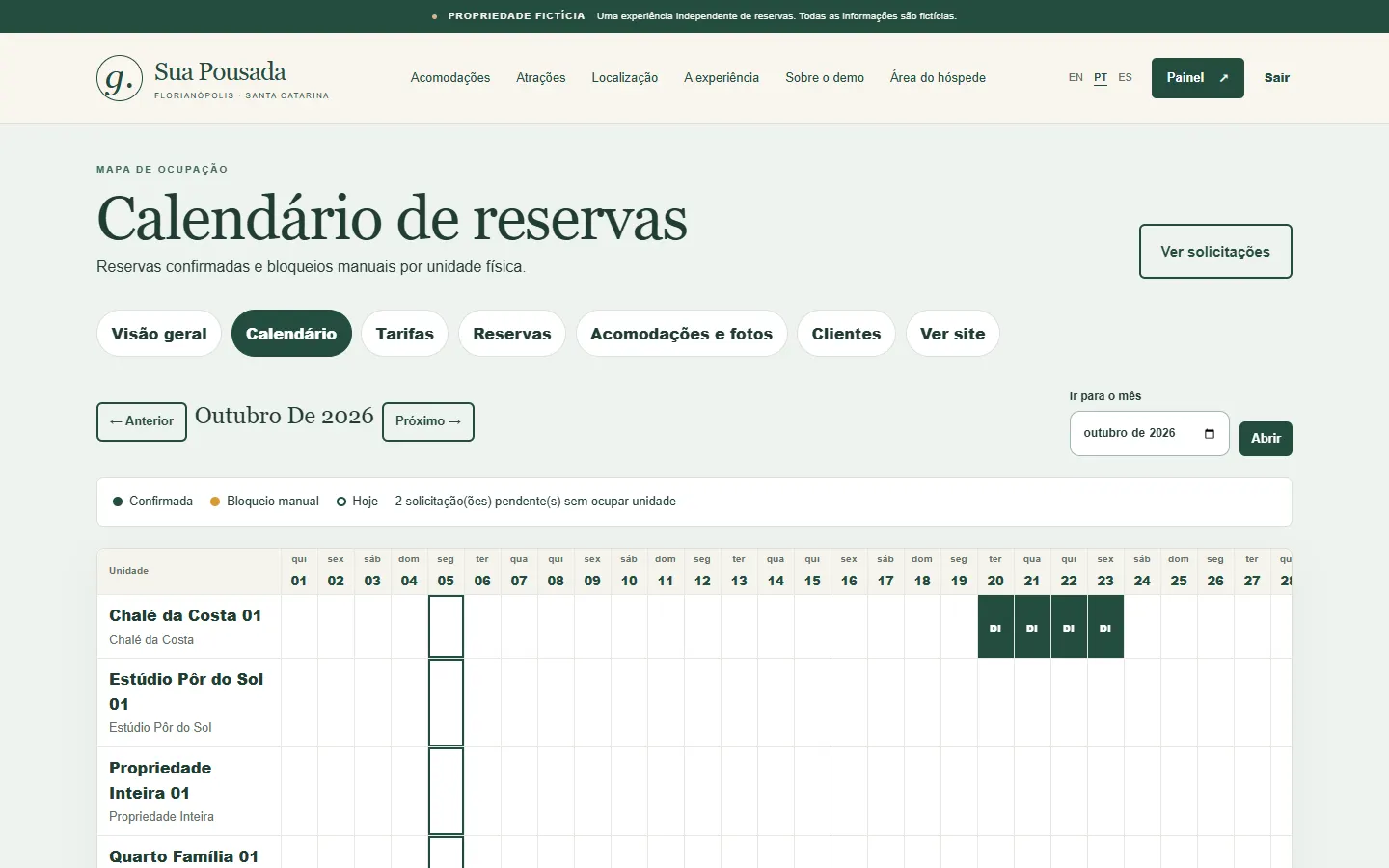Click today's cell for Chalé da Costa 01
The width and height of the screenshot is (1389, 868).
click(x=446, y=627)
